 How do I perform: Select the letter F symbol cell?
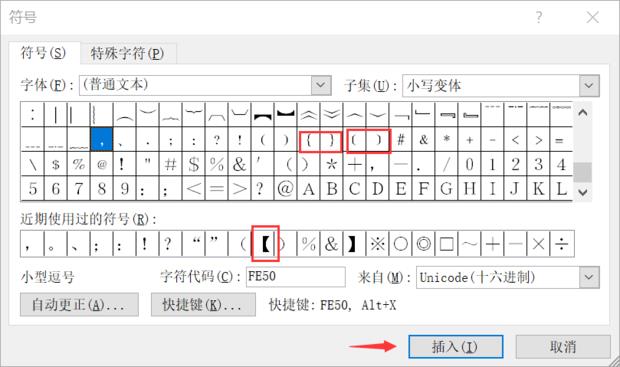coord(423,188)
